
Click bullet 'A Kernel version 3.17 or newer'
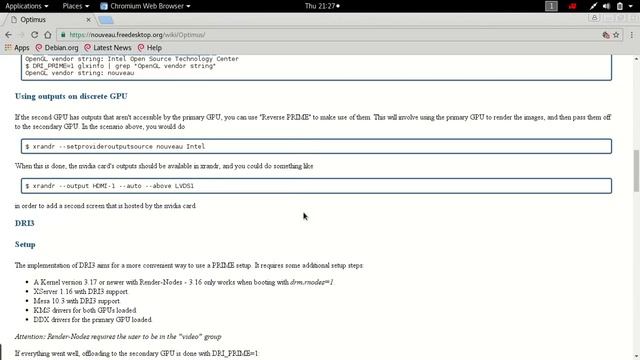[184, 282]
